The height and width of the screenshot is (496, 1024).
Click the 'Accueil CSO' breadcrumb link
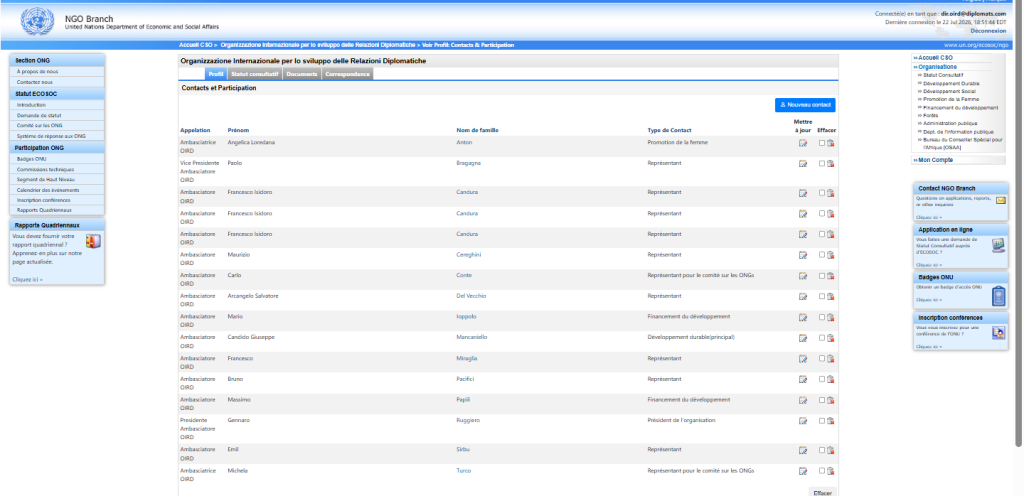tap(196, 45)
